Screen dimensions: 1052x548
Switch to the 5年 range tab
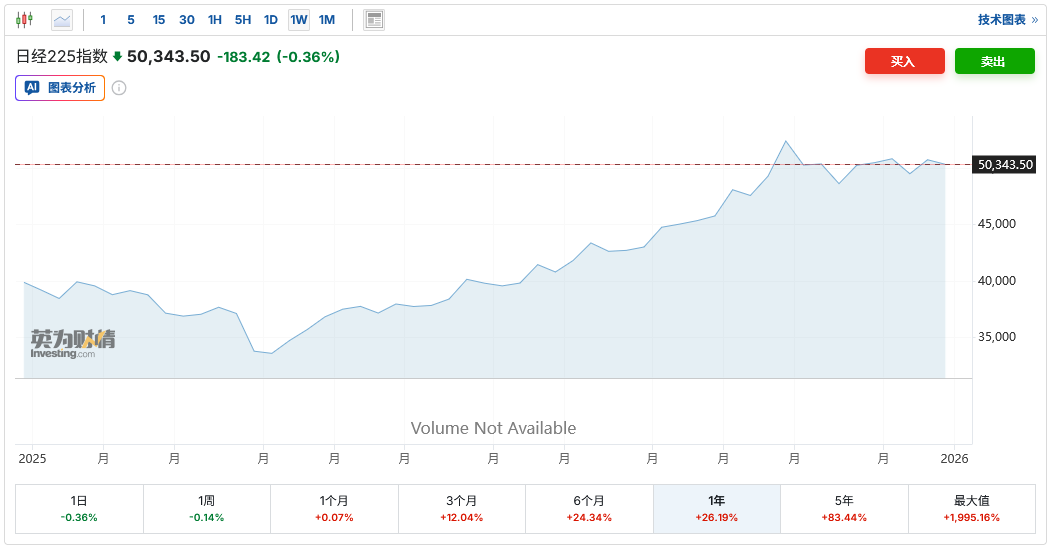(x=844, y=508)
